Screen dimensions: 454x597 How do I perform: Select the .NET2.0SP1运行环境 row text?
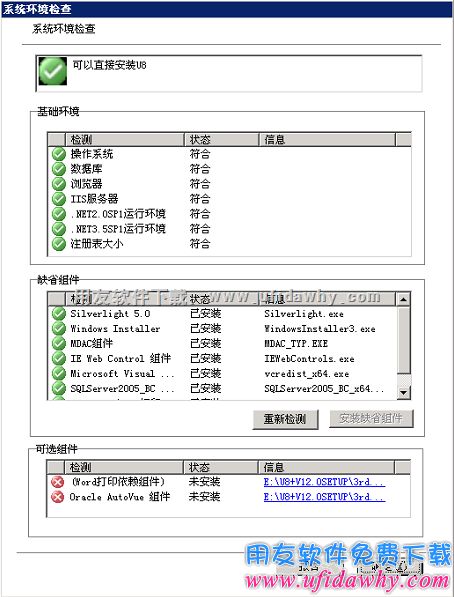point(118,214)
